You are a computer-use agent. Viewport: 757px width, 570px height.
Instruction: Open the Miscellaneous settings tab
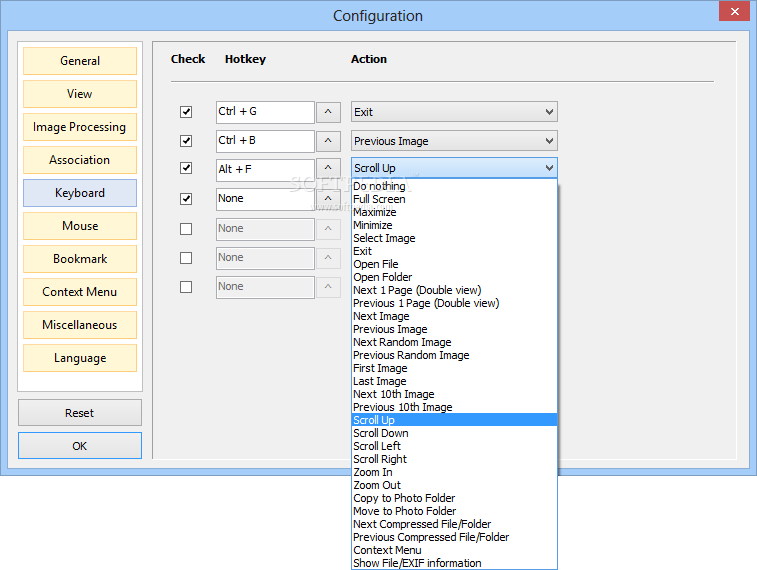point(80,325)
